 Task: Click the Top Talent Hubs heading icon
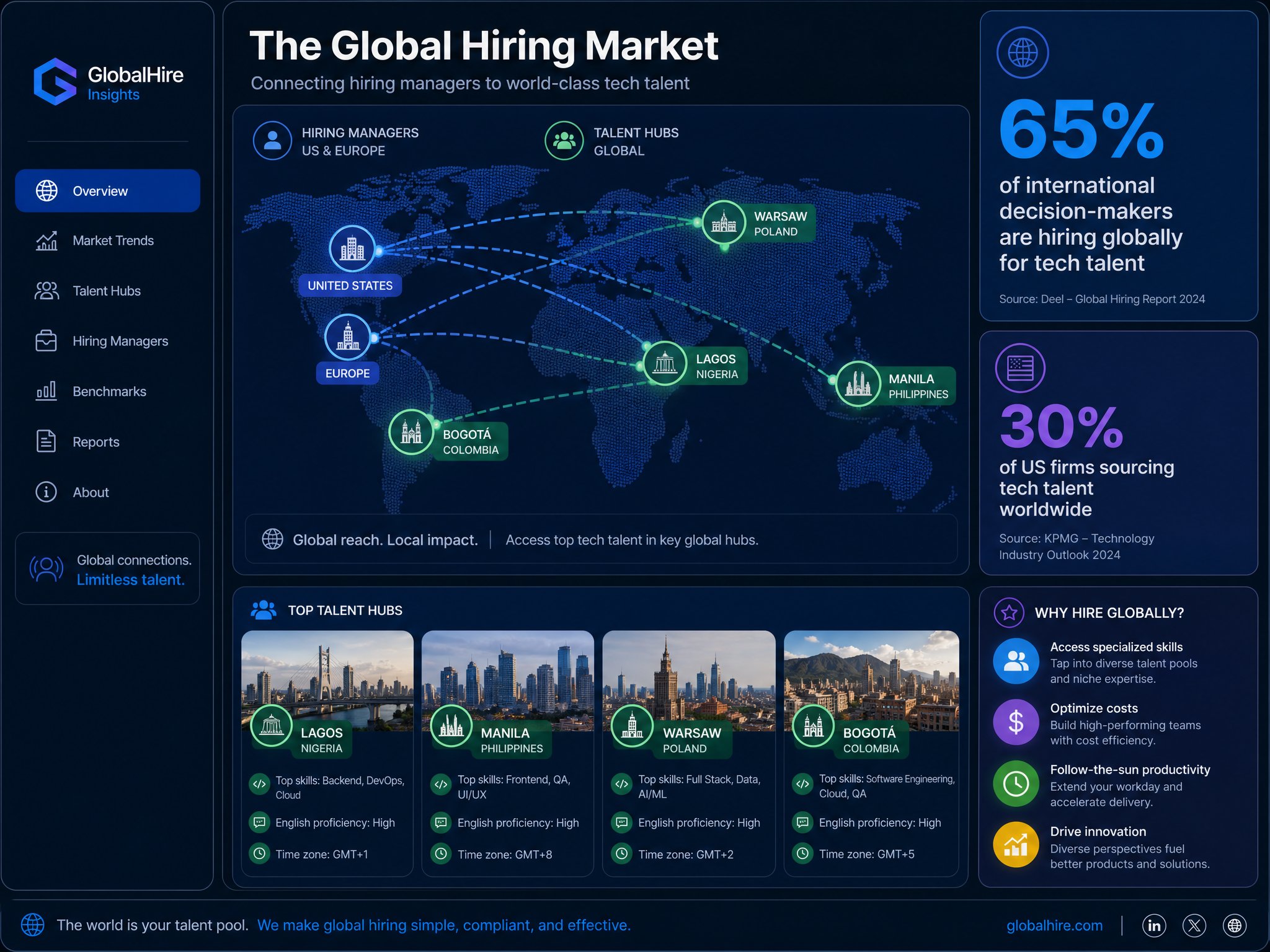point(264,610)
